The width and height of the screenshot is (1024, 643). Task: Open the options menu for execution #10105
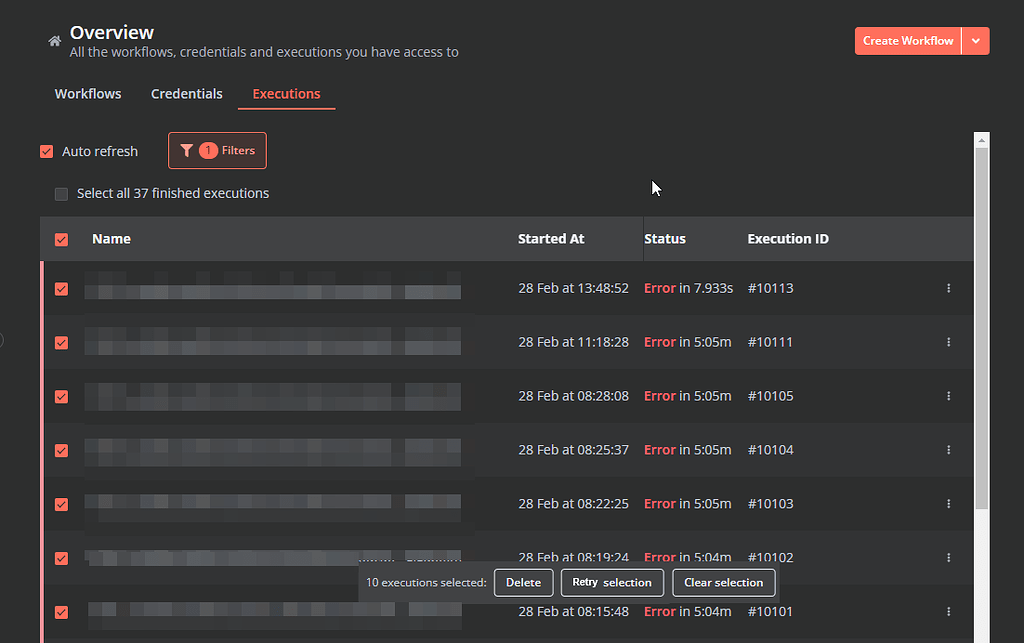[948, 395]
